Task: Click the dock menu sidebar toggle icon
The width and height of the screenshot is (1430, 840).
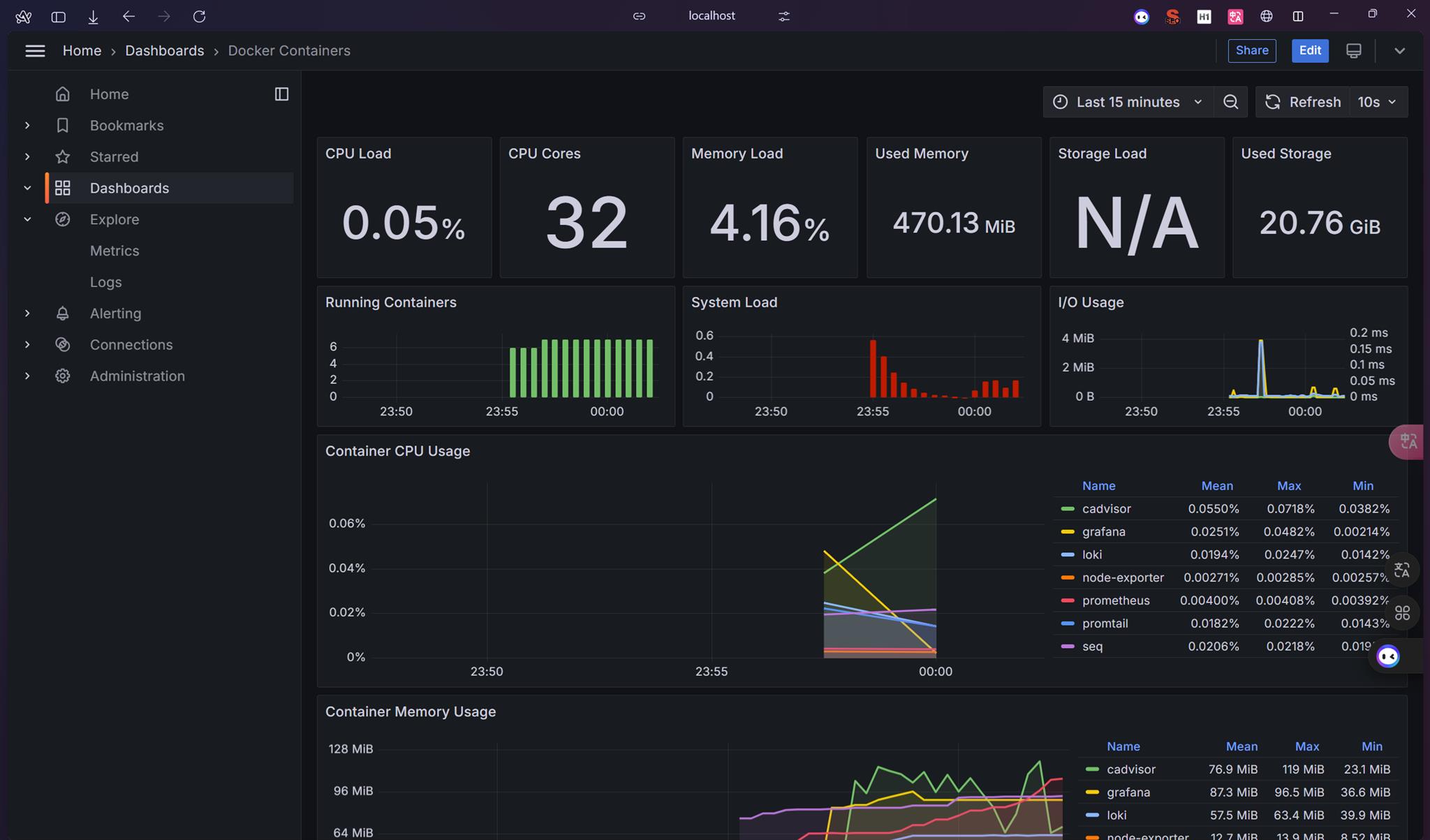Action: [x=281, y=94]
